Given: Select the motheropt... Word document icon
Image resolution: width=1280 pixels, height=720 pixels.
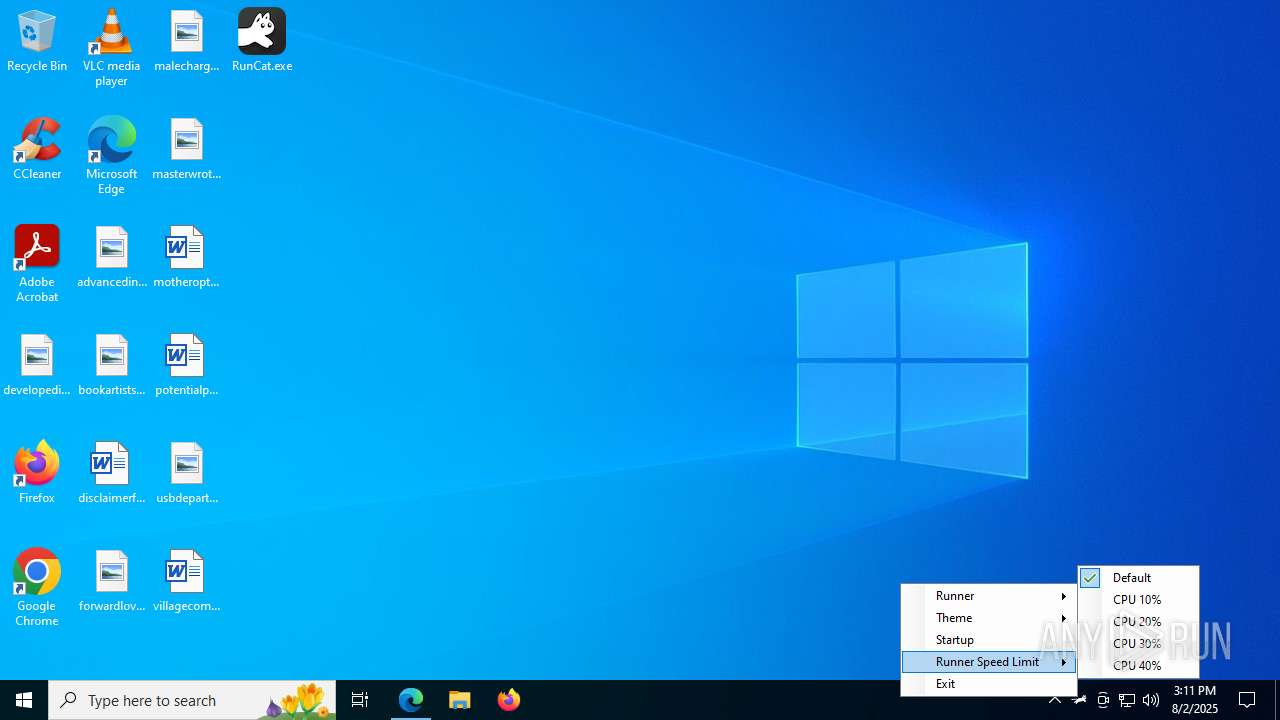Looking at the screenshot, I should click(186, 257).
